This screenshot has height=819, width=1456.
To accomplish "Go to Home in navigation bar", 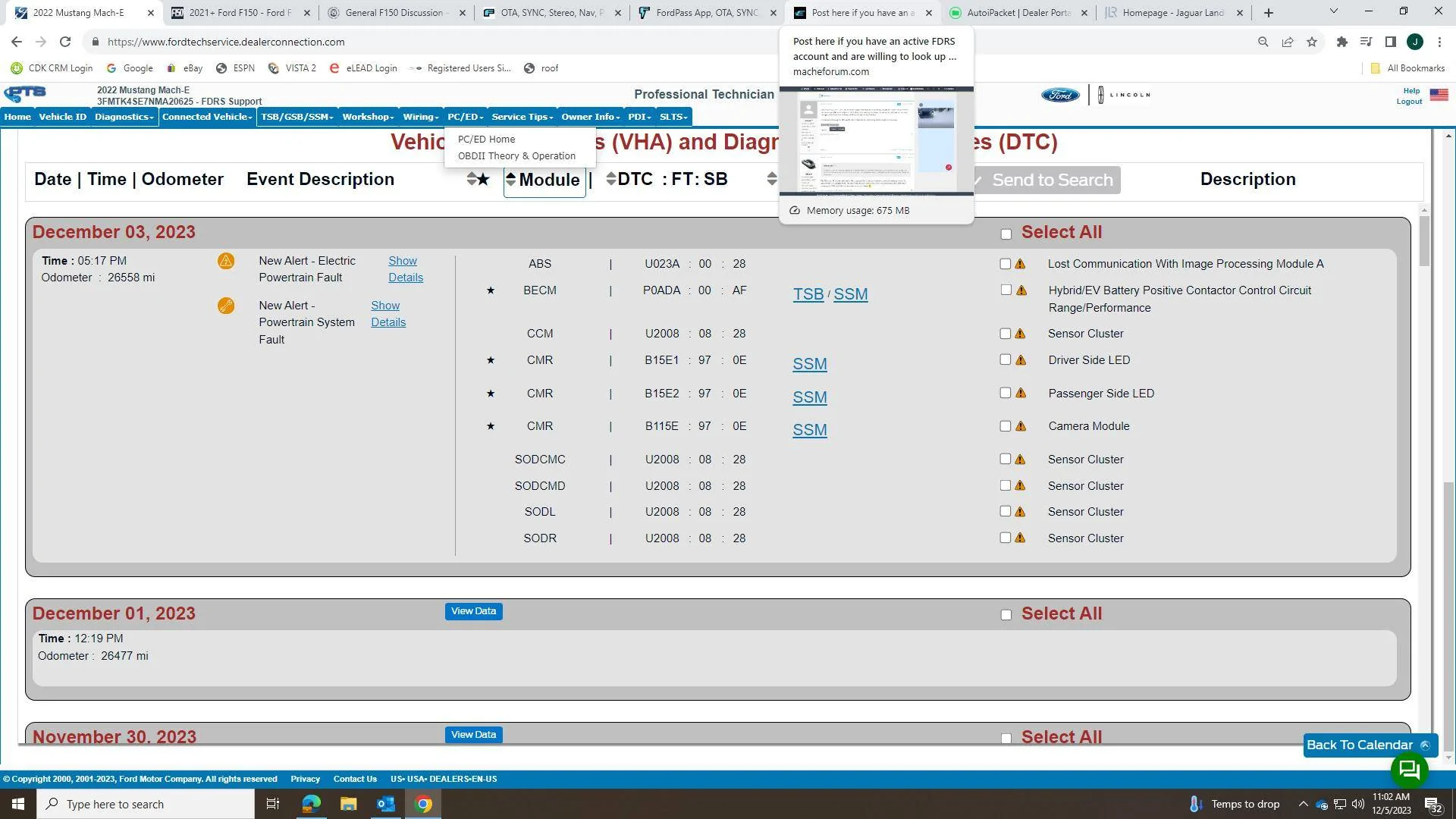I will click(x=17, y=117).
